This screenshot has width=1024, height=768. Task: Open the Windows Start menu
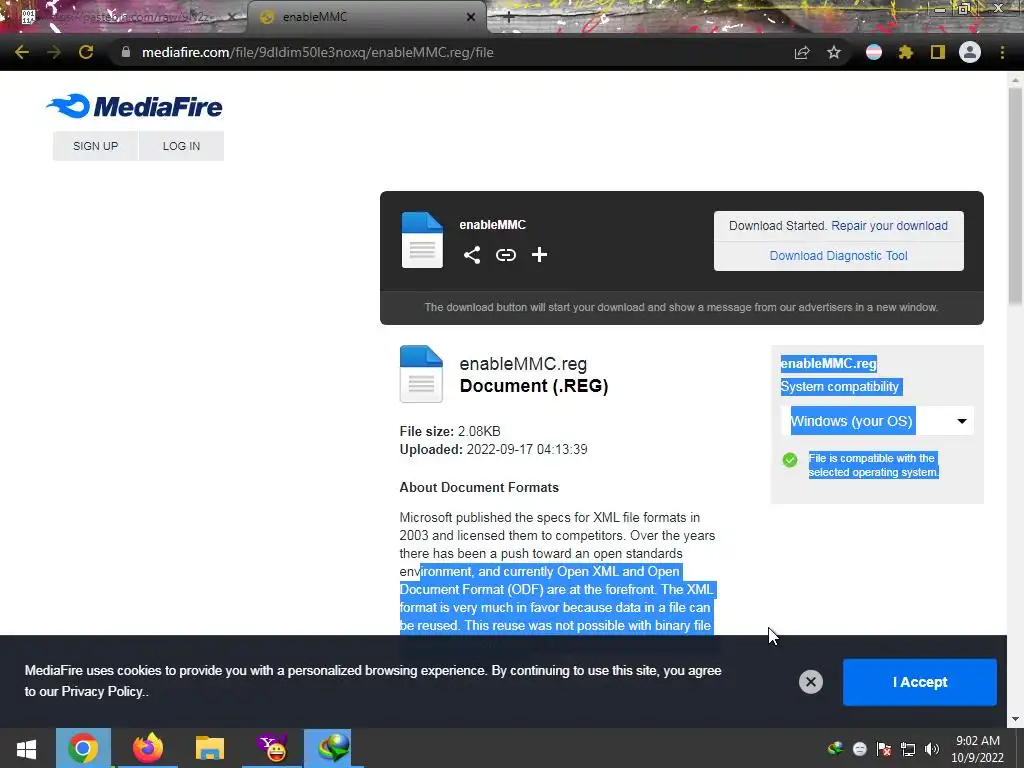click(26, 748)
